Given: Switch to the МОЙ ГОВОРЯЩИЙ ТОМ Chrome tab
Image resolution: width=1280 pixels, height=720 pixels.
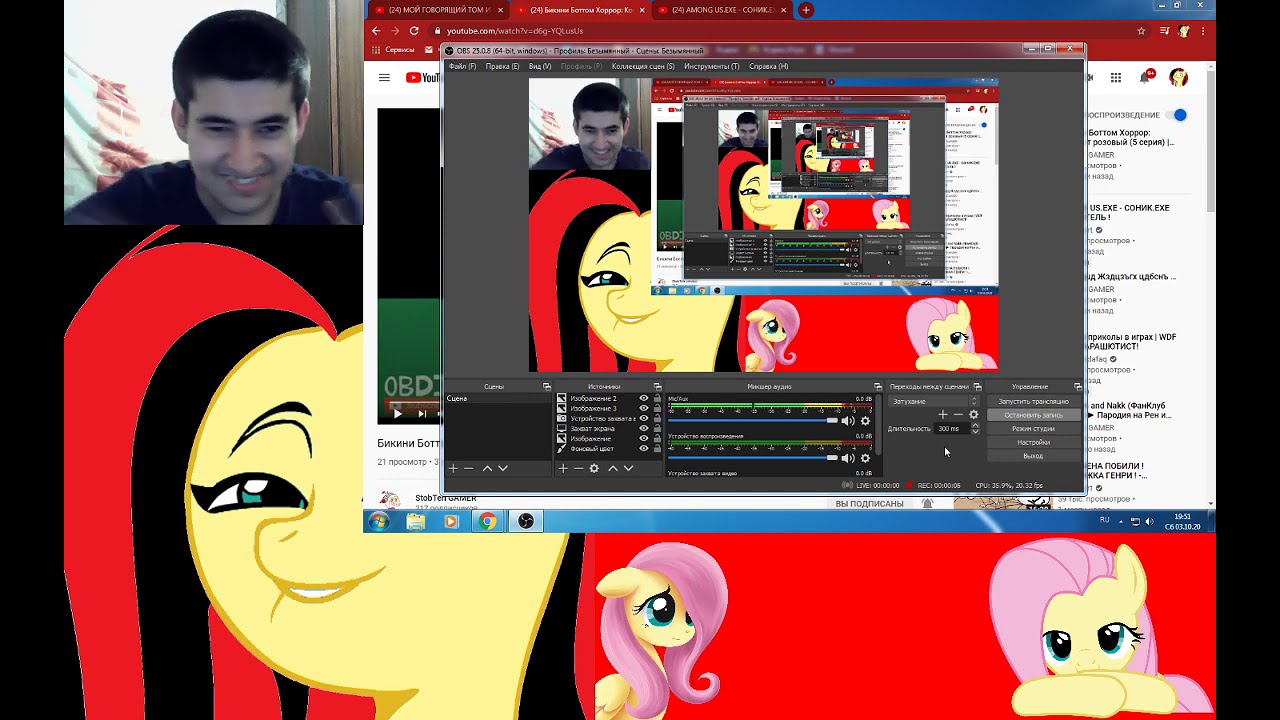Looking at the screenshot, I should coord(438,10).
